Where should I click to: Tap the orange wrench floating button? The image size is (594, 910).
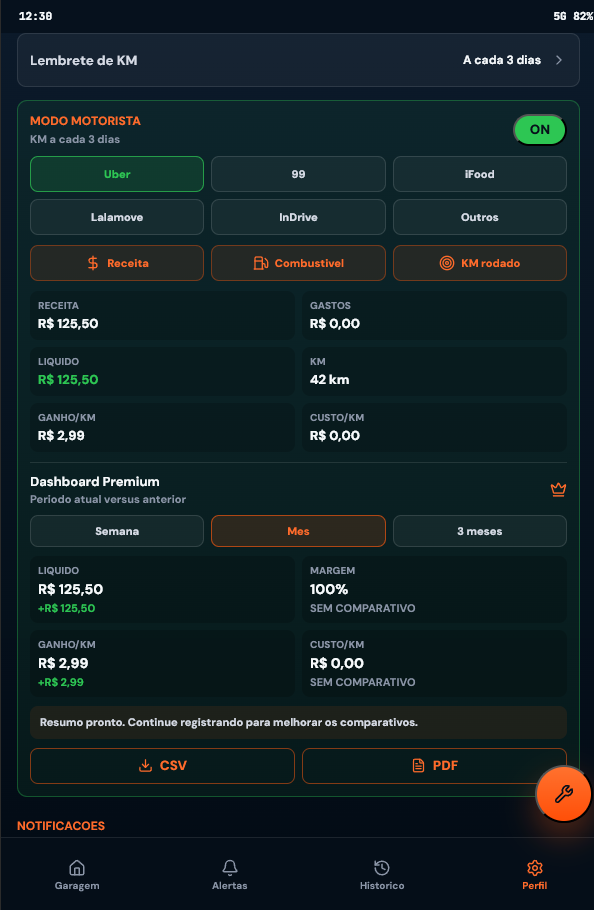[x=563, y=793]
